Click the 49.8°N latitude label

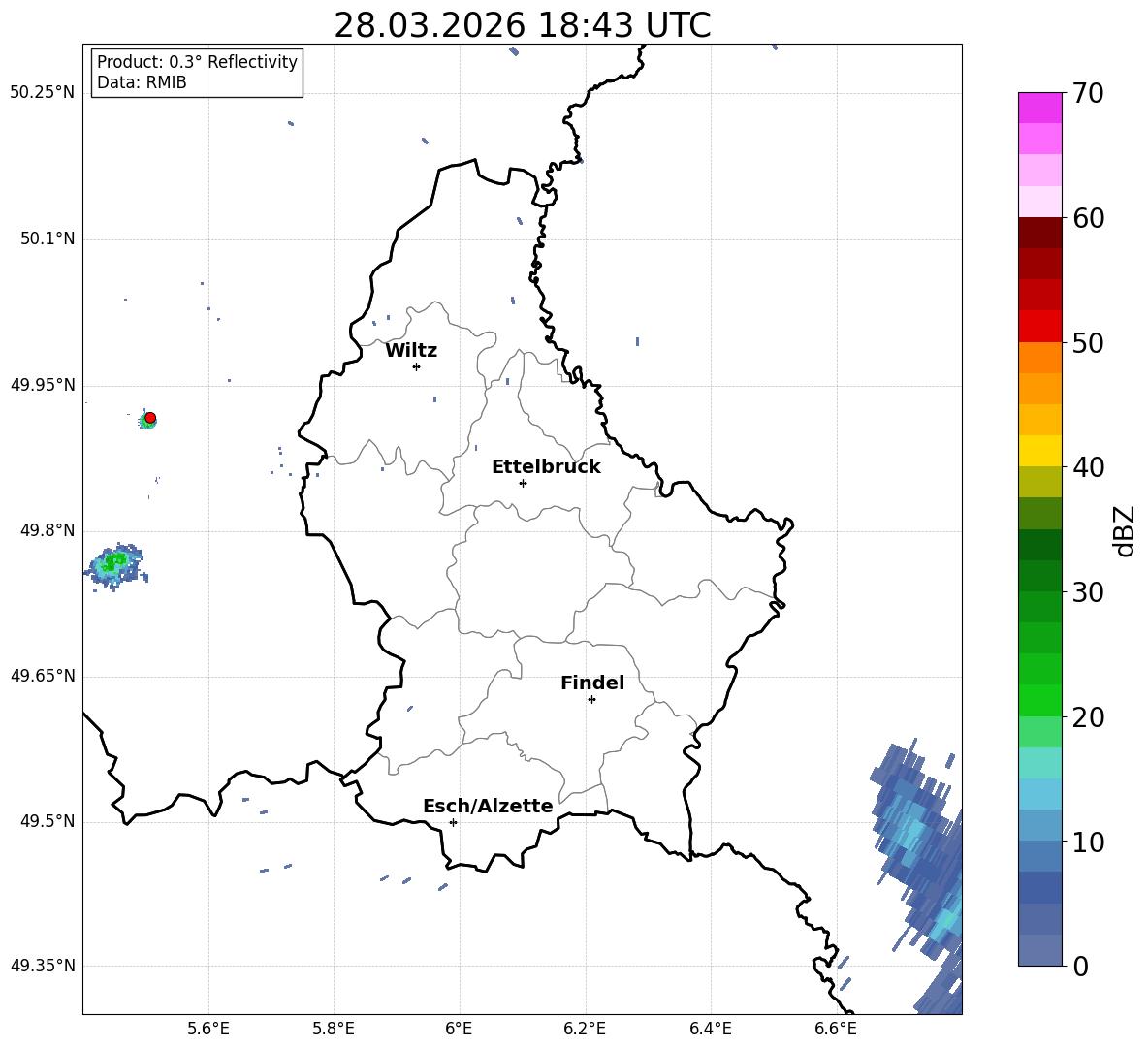48,530
